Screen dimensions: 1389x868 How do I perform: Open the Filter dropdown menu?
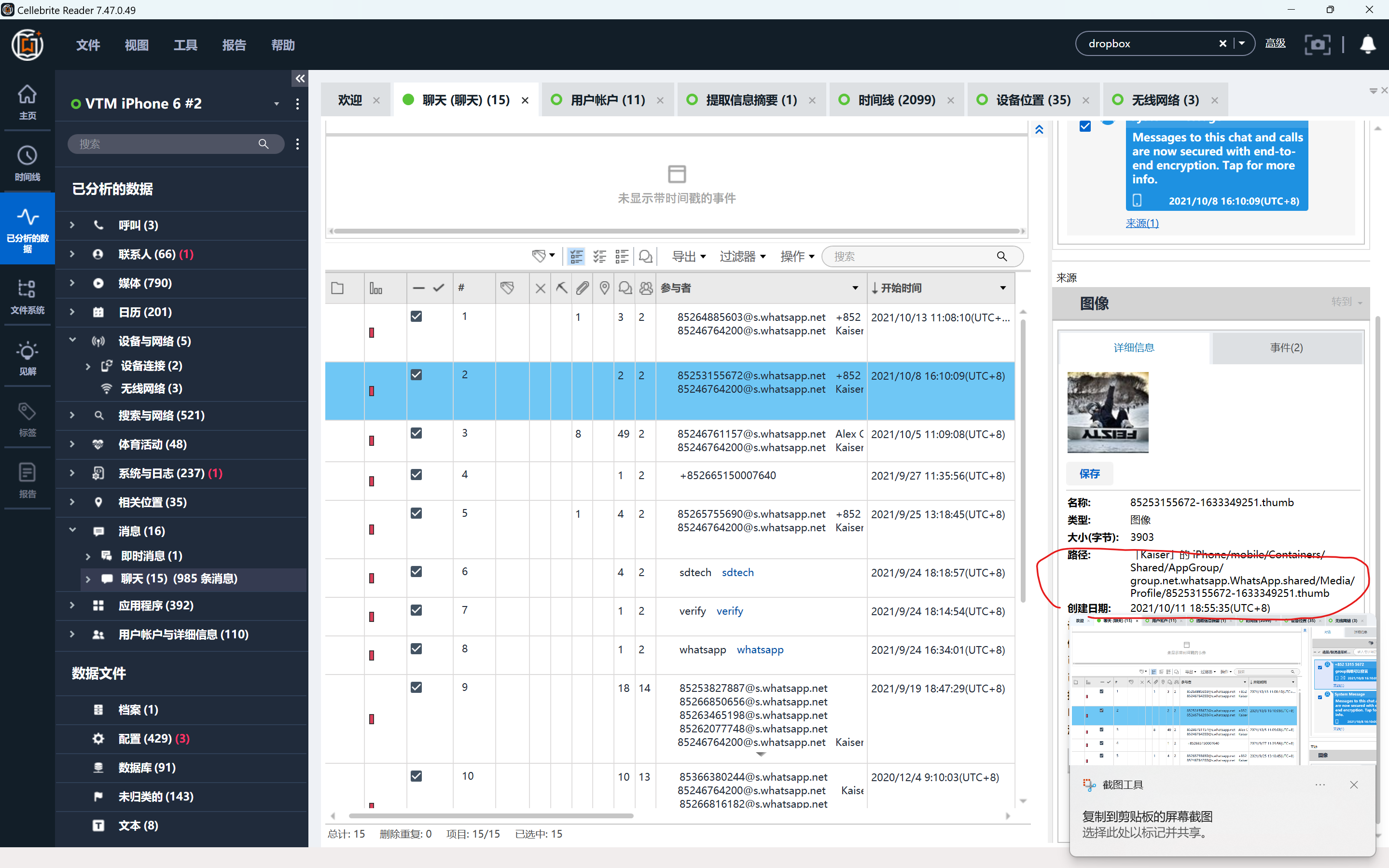[742, 257]
